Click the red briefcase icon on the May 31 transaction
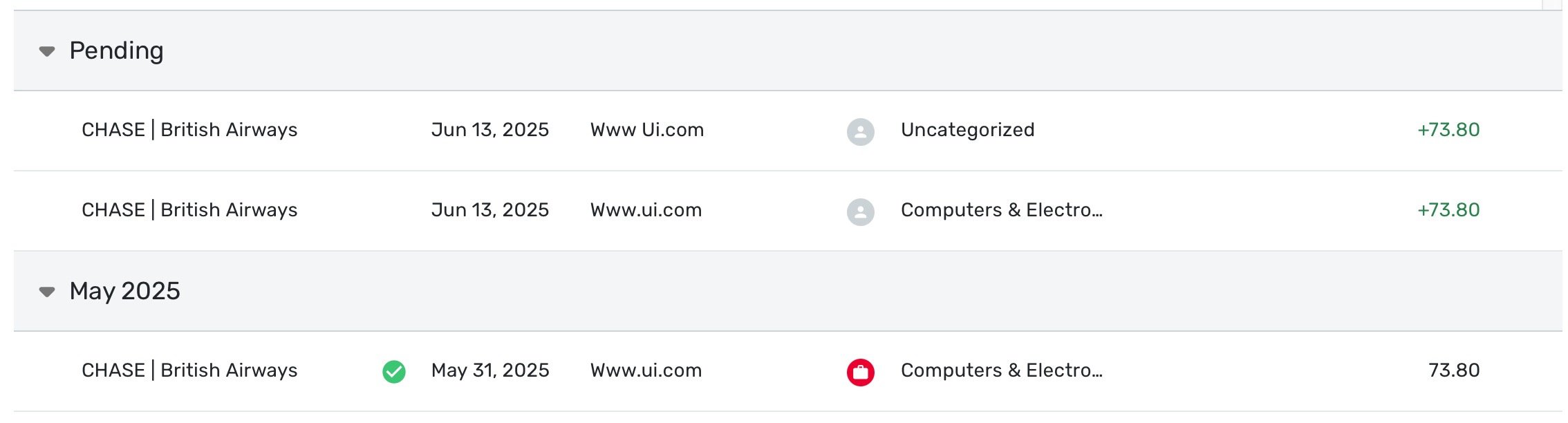The height and width of the screenshot is (423, 1568). point(860,372)
